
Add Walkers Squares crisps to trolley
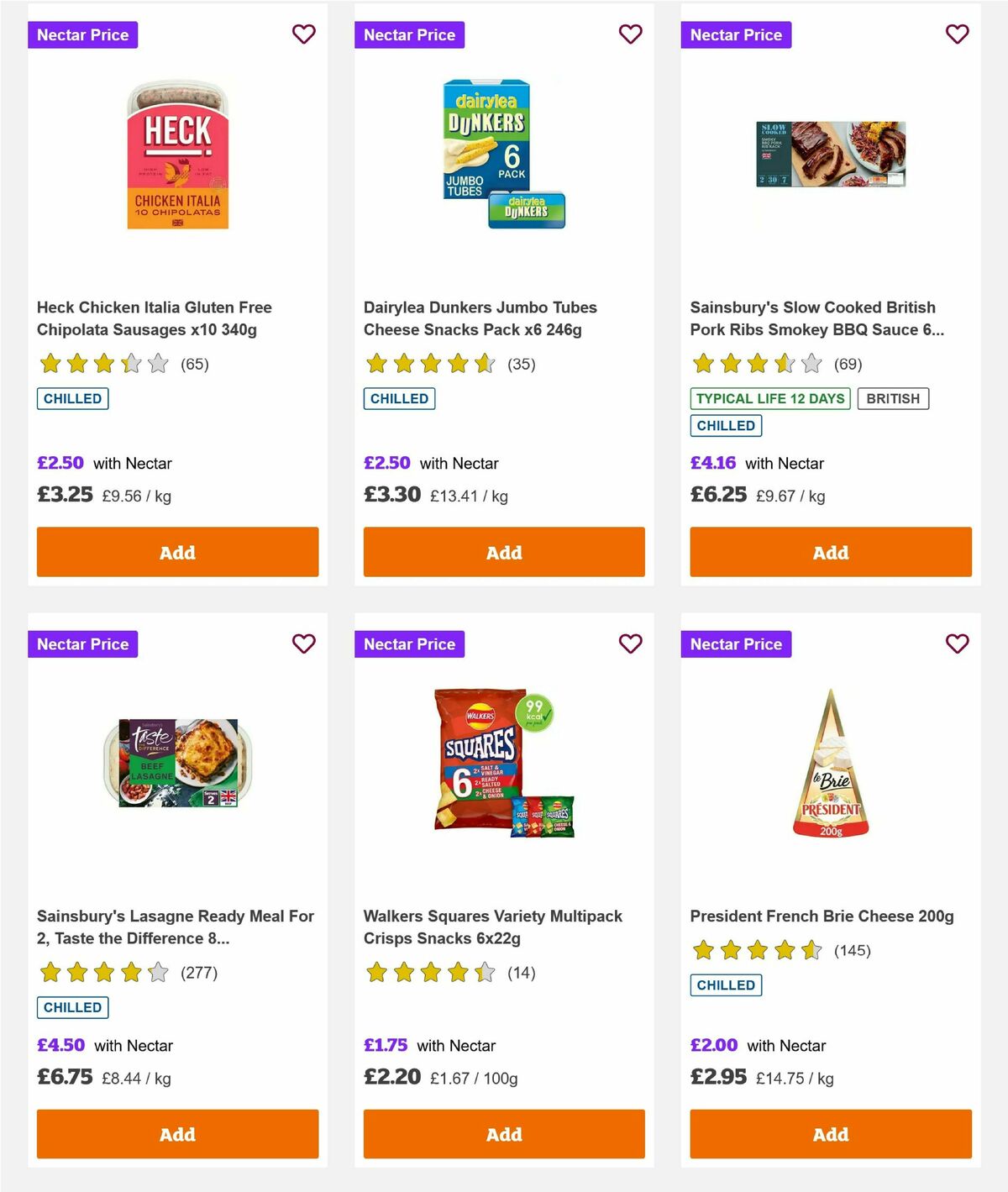[x=503, y=1134]
